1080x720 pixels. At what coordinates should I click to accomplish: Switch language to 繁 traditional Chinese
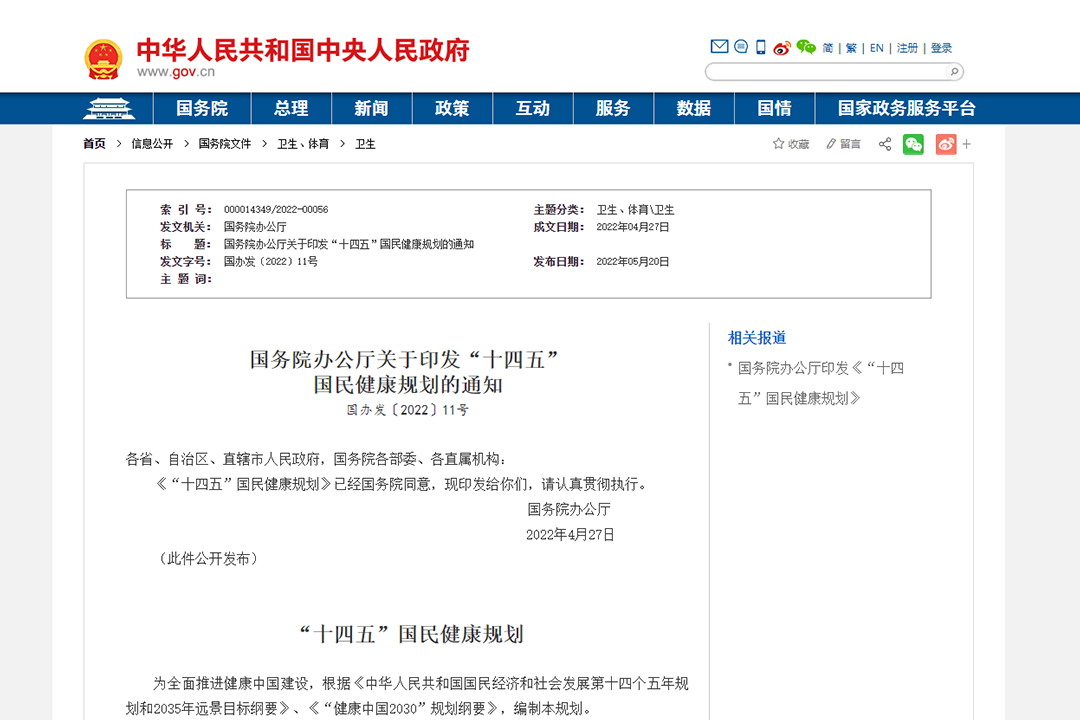(x=853, y=46)
